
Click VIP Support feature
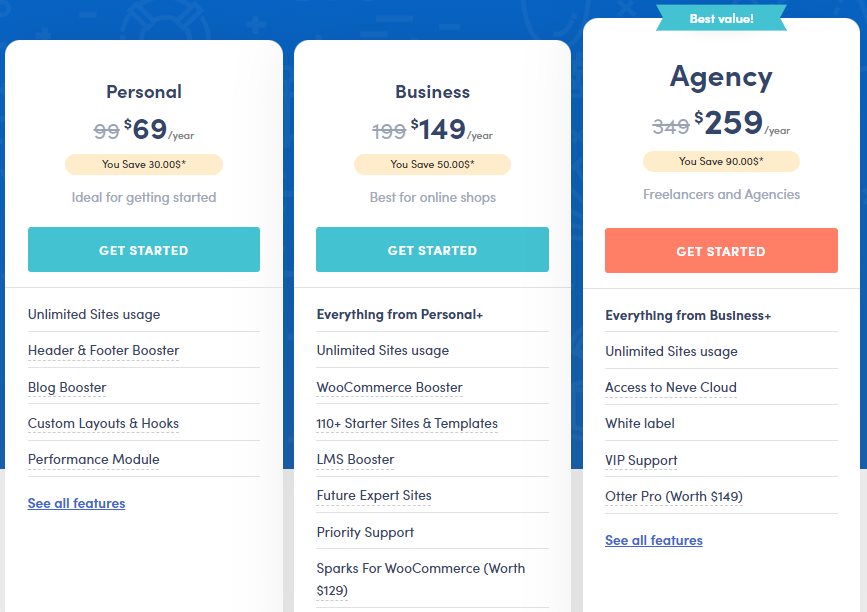tap(641, 460)
